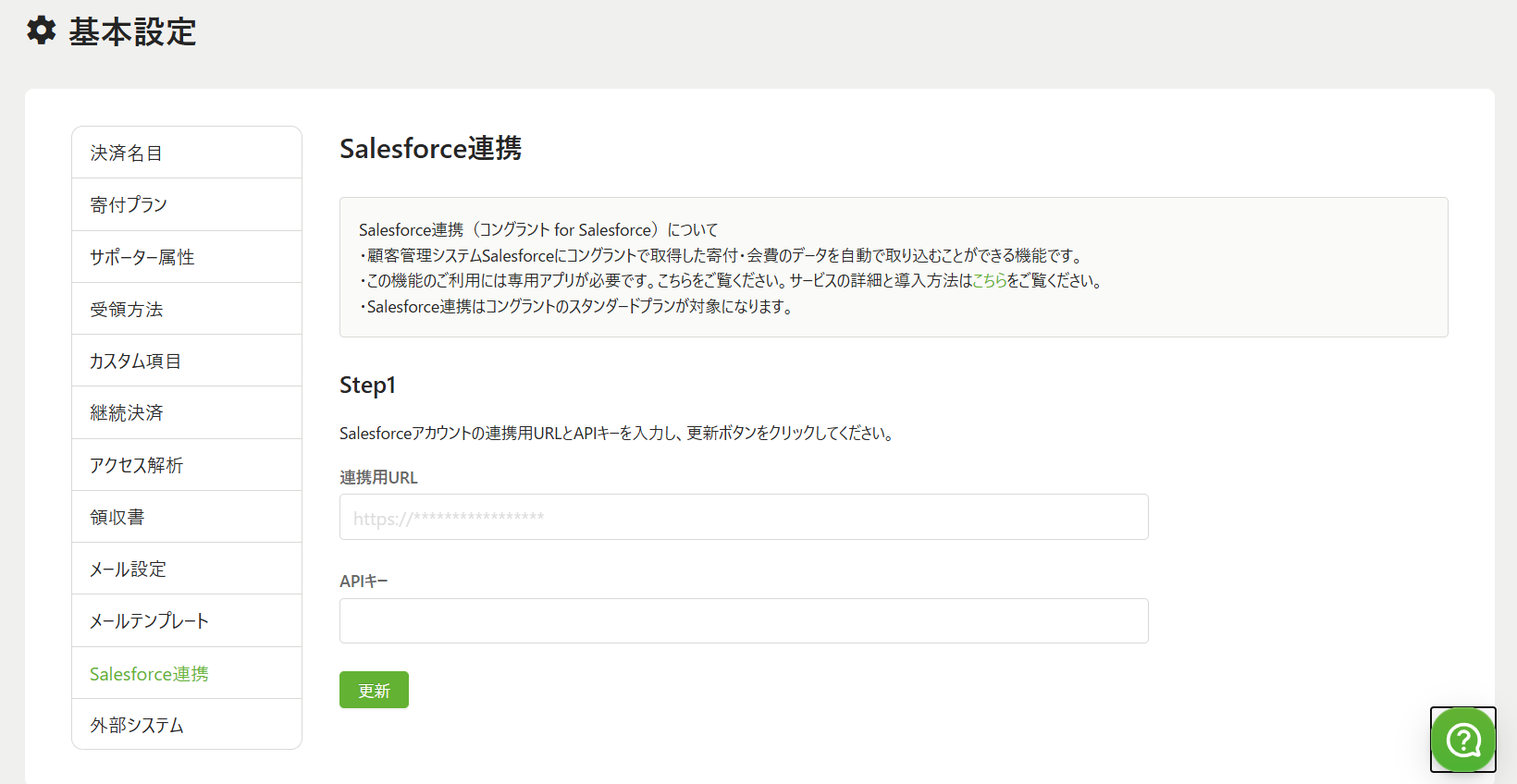Click the Salesforce連携 page heading
This screenshot has height=784, width=1517.
click(430, 148)
